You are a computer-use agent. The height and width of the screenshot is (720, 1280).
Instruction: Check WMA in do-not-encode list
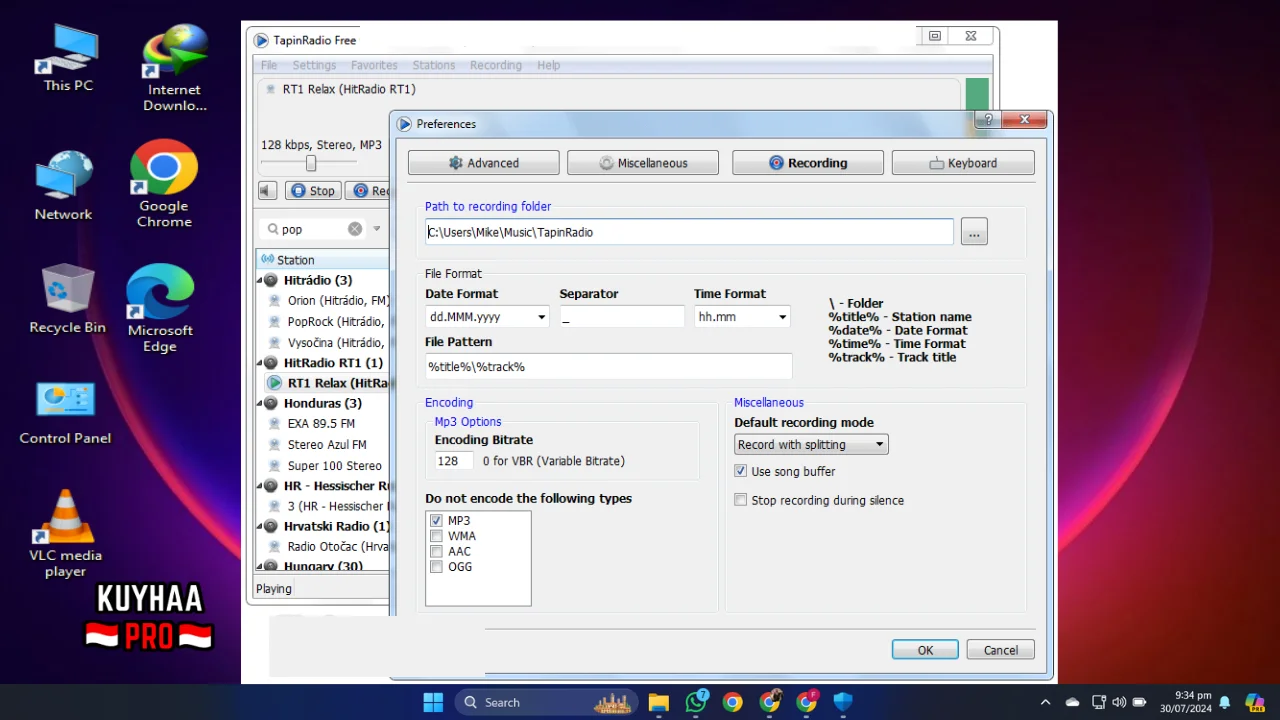click(436, 536)
